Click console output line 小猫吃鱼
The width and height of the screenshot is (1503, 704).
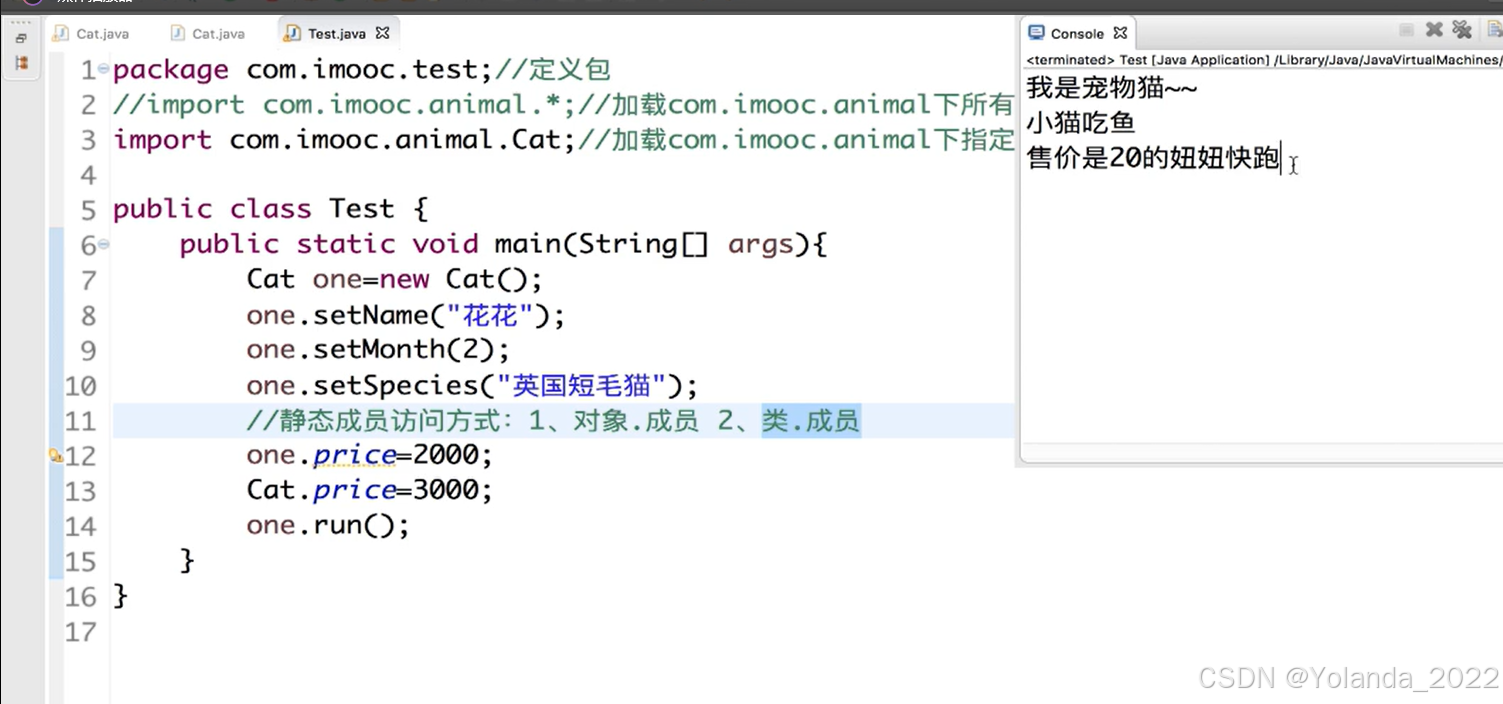coord(1081,123)
